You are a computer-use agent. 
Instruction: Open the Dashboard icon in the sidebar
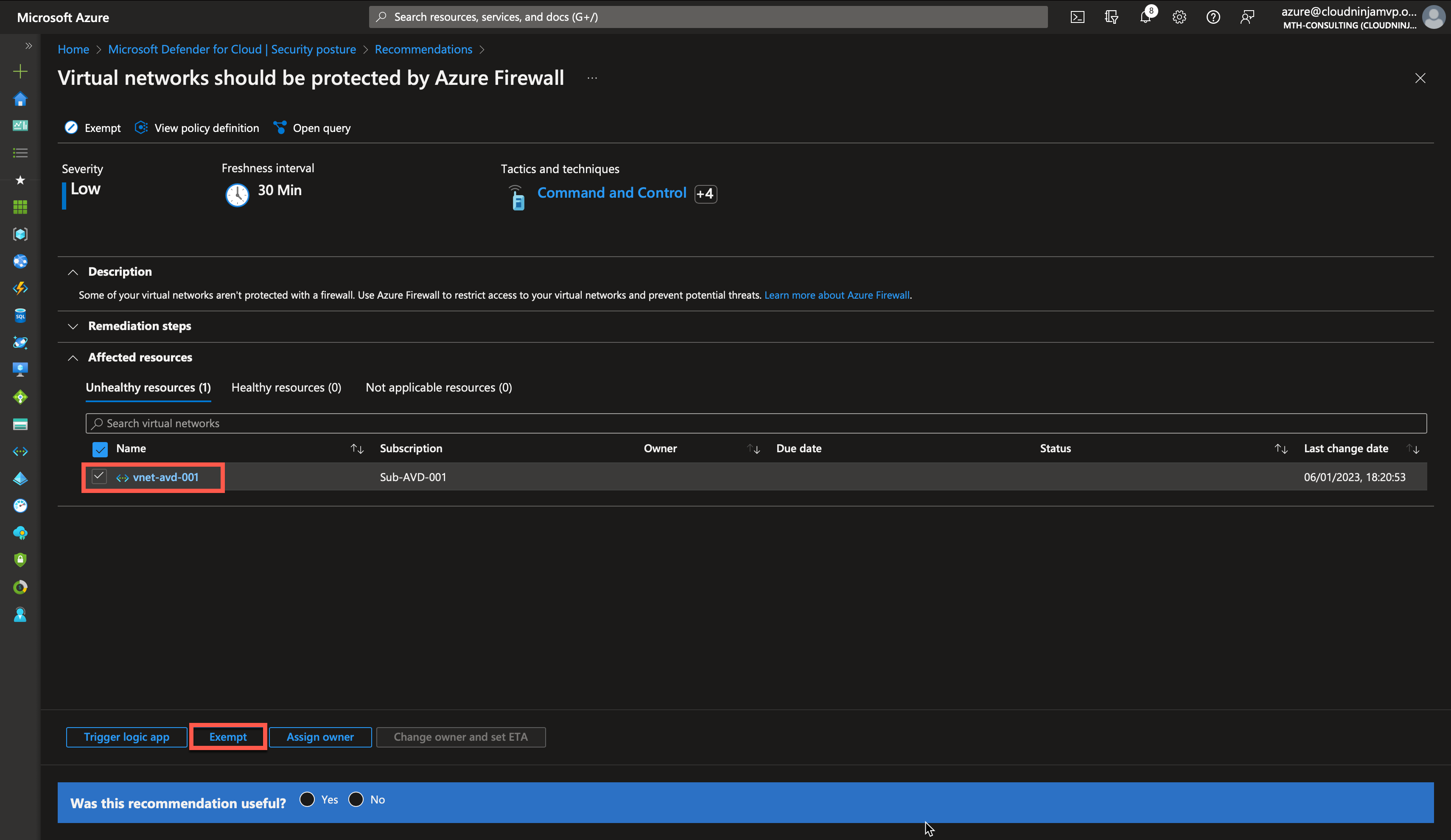tap(20, 126)
